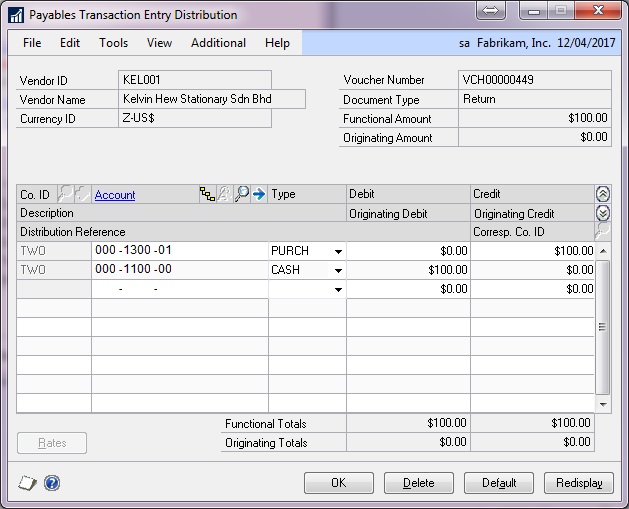629x509 pixels.
Task: Click the Rates button
Action: click(x=52, y=443)
